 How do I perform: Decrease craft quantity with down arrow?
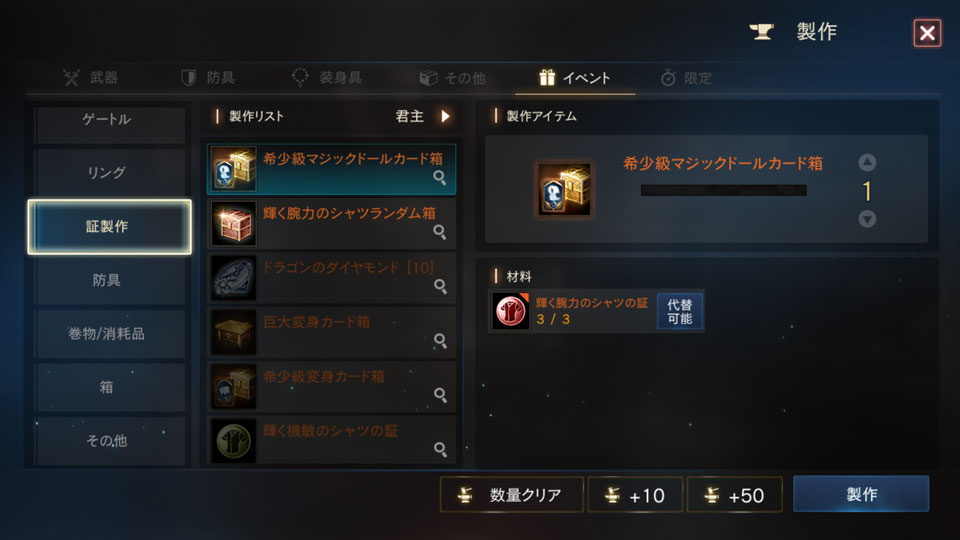click(867, 219)
